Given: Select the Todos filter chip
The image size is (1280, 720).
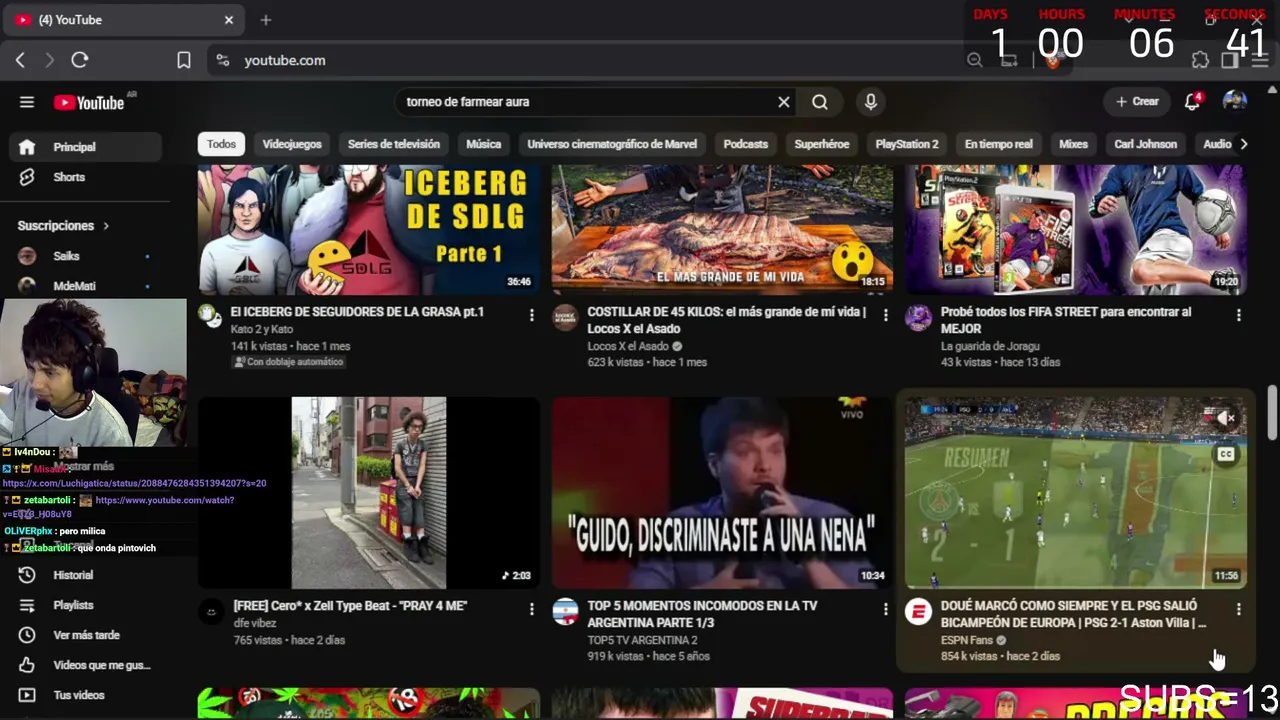Looking at the screenshot, I should [221, 144].
